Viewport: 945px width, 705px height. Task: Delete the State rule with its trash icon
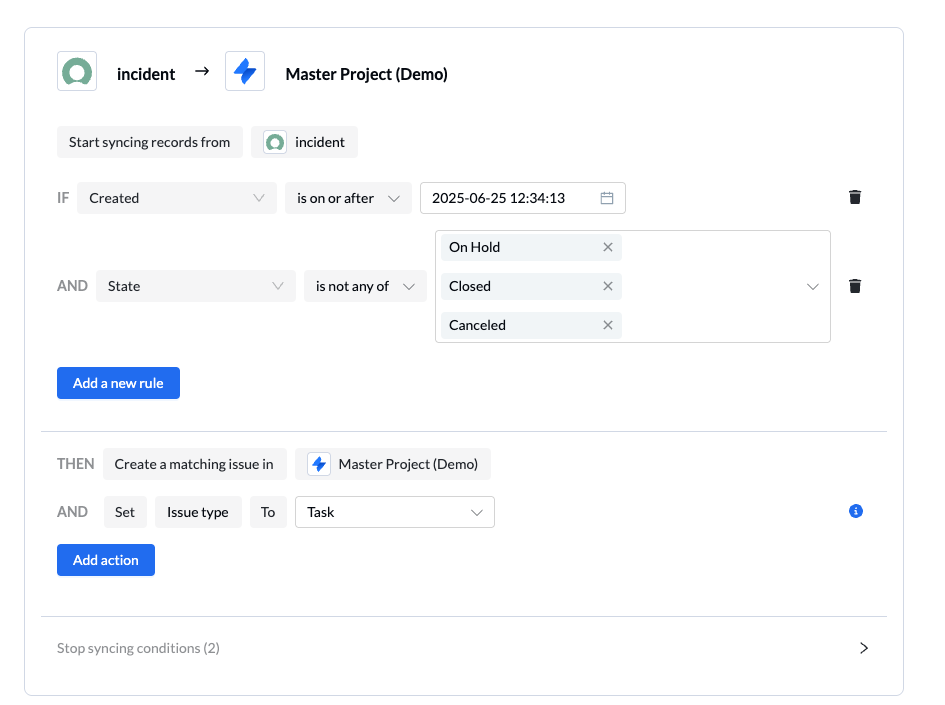tap(855, 286)
